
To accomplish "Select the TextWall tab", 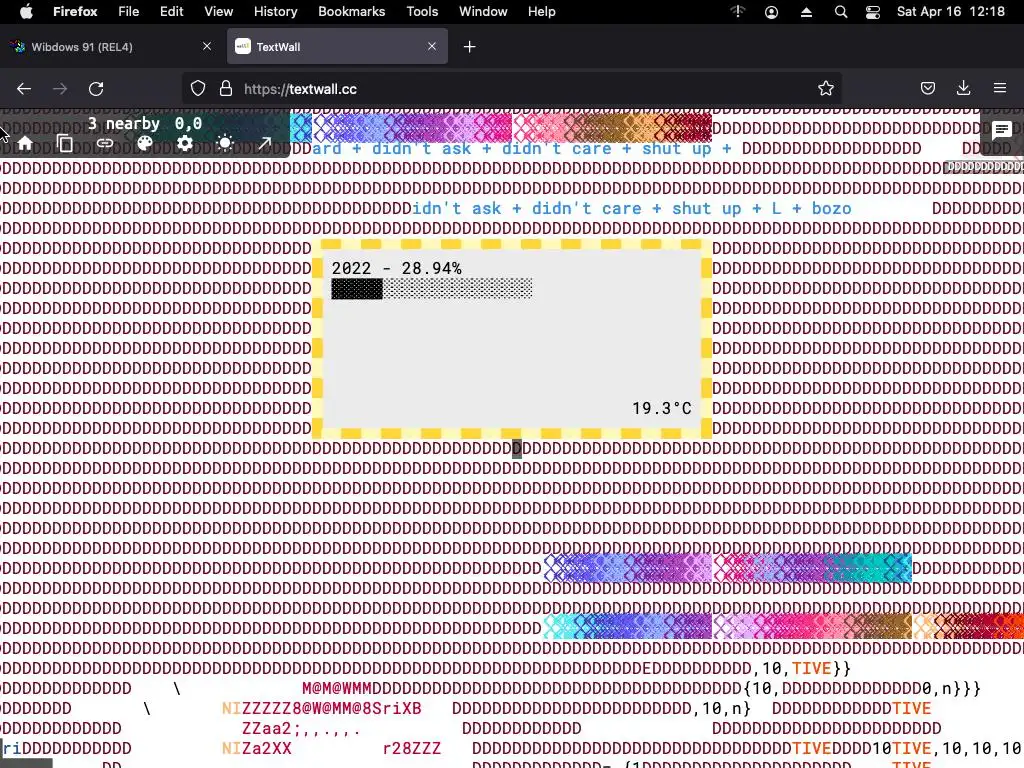I will (x=337, y=46).
